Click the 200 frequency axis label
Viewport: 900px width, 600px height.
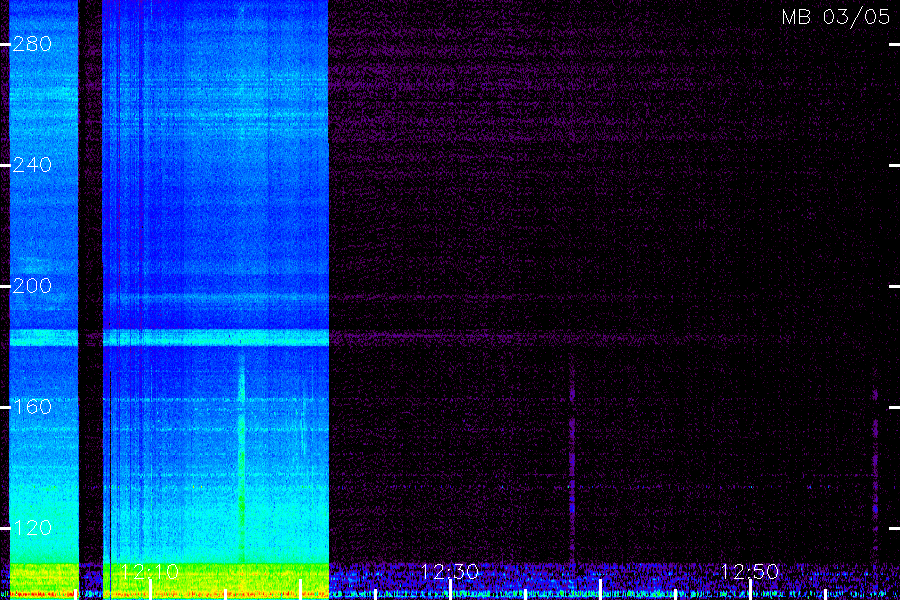(32, 286)
